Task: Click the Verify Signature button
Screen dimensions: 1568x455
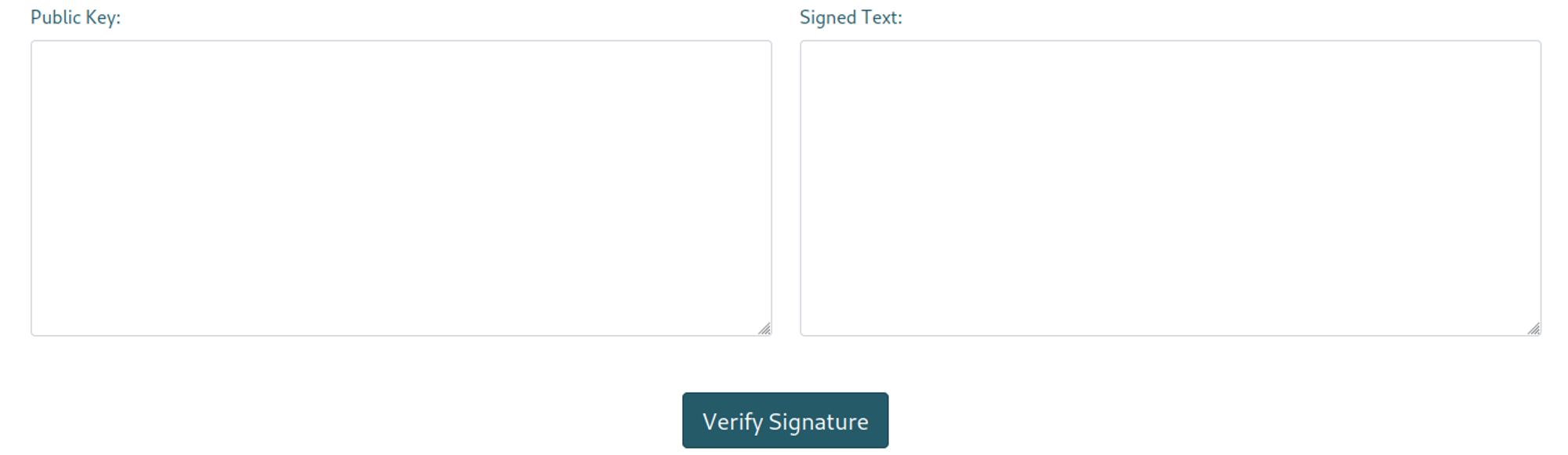Action: click(x=785, y=420)
